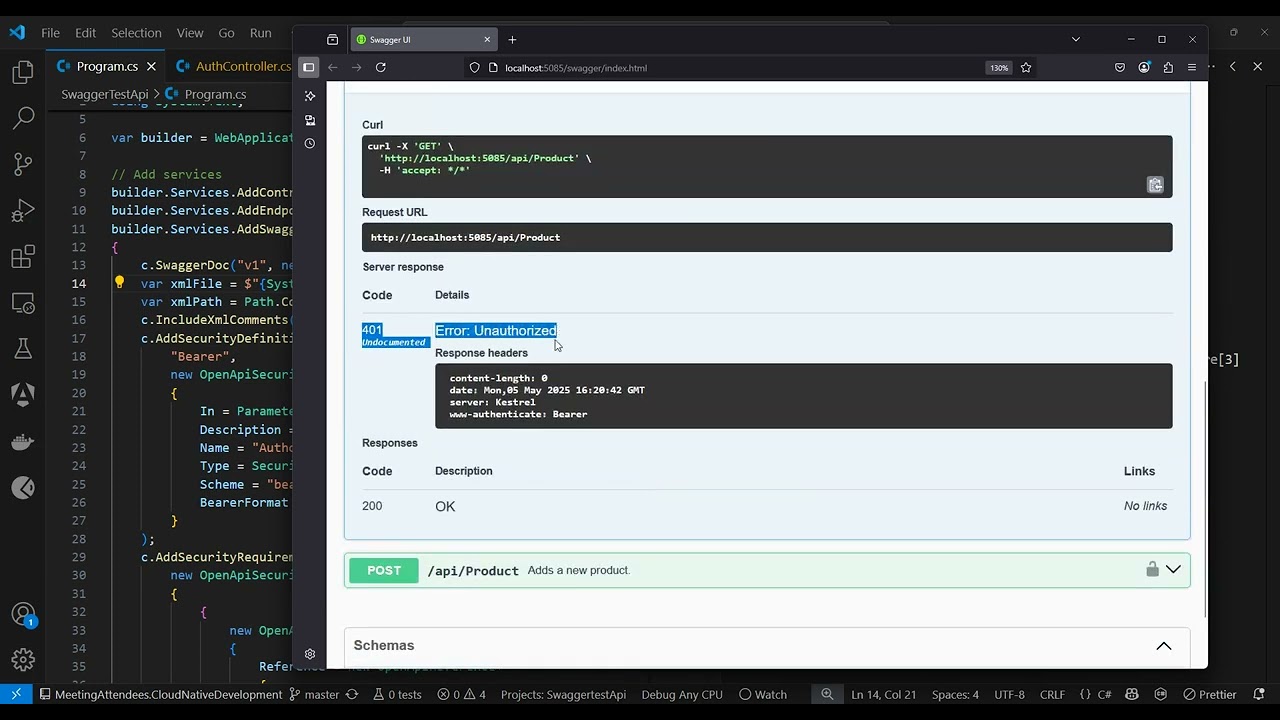The height and width of the screenshot is (720, 1280).
Task: Bookmark this page with the star icon
Action: [x=1026, y=67]
